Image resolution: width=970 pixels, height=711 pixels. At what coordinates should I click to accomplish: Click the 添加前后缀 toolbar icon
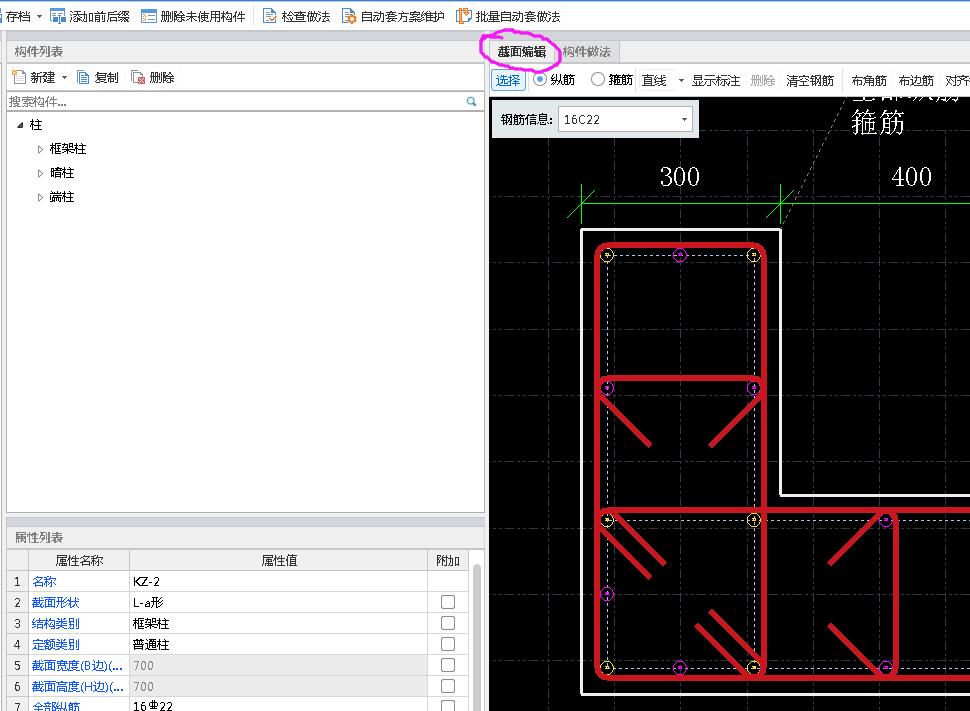[58, 16]
